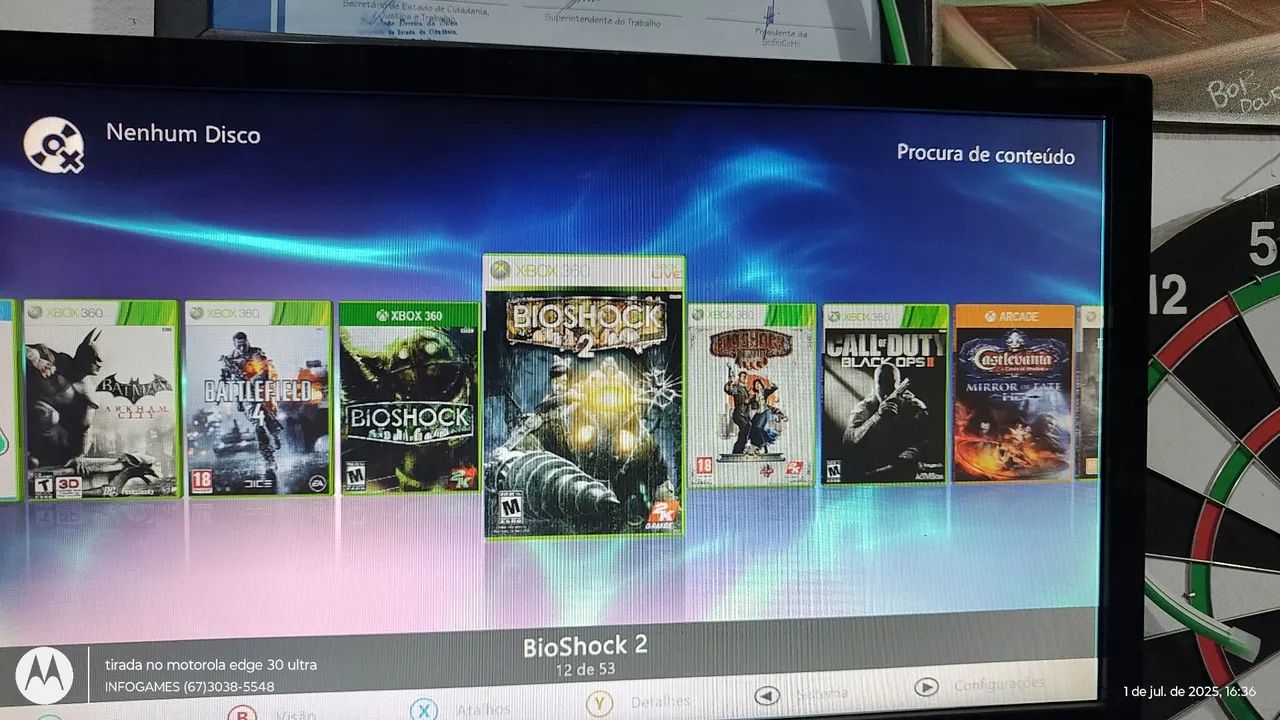This screenshot has width=1280, height=720.
Task: Click ESRB M rating on BioShock 2 cover
Action: pos(511,510)
